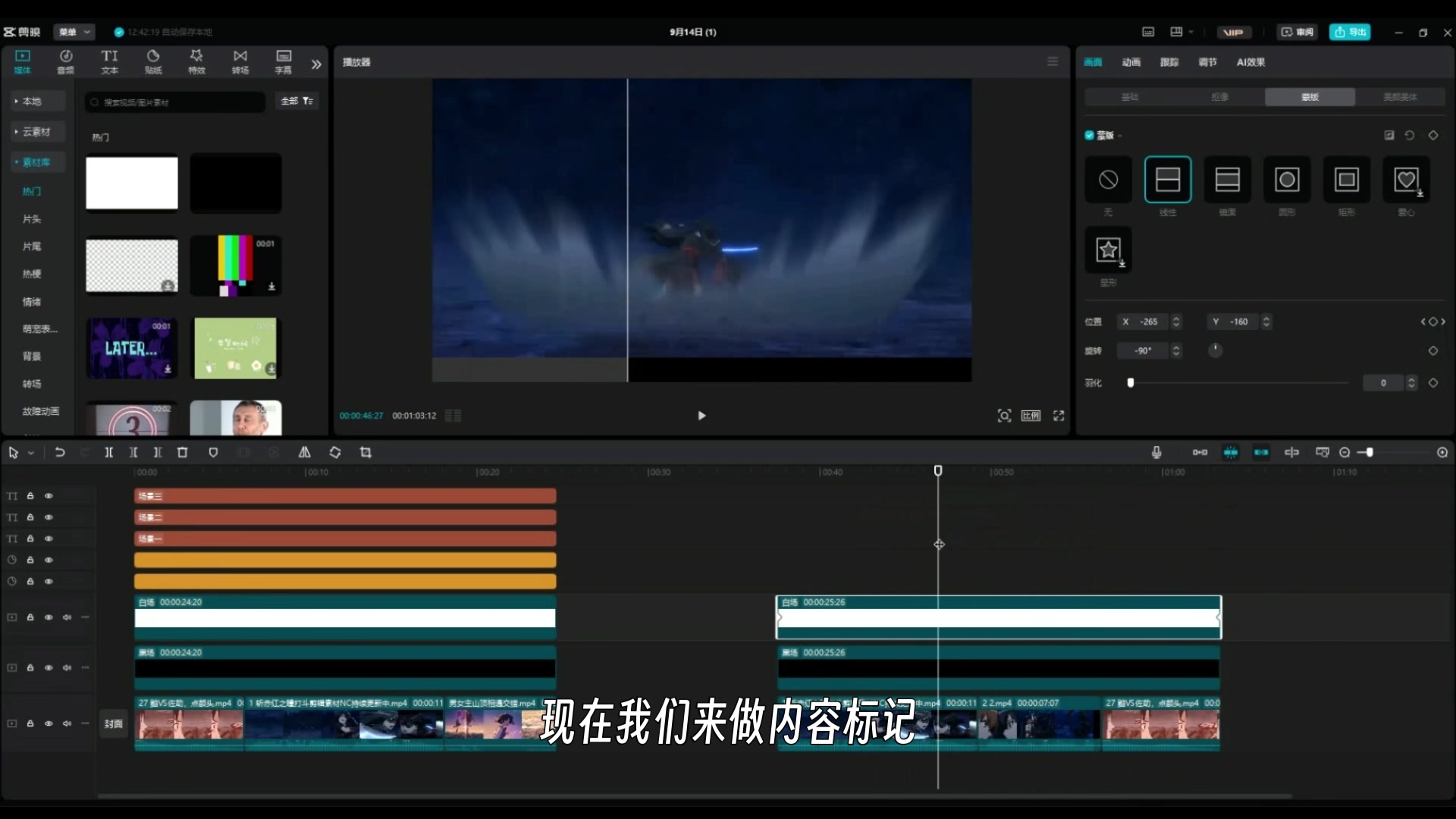The image size is (1456, 819).
Task: Open the 音频 audio panel
Action: (x=66, y=61)
